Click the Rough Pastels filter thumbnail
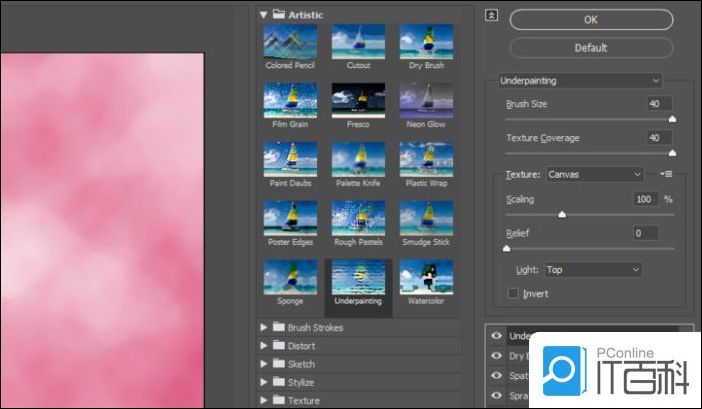Screen dimensions: 702x409 [358, 218]
